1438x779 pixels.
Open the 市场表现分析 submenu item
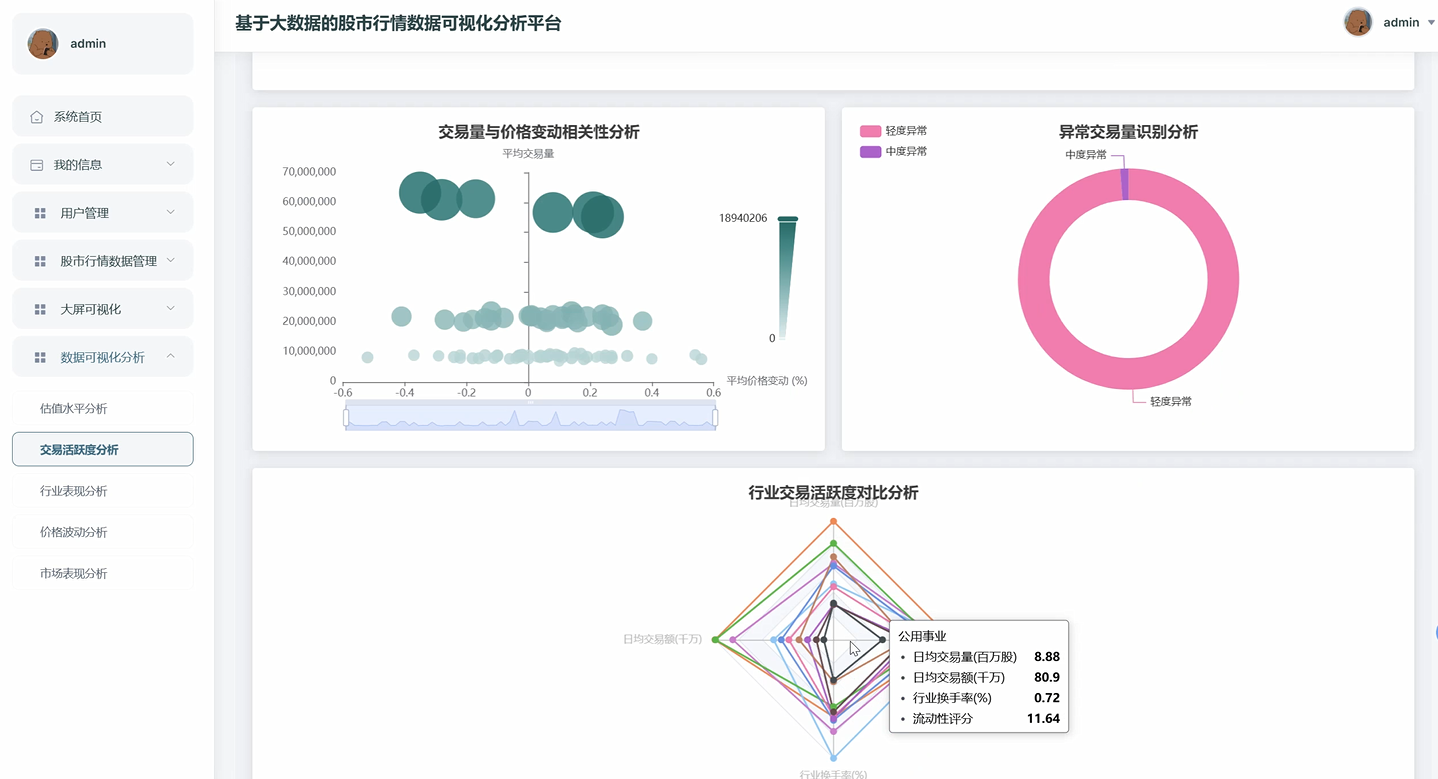point(103,572)
